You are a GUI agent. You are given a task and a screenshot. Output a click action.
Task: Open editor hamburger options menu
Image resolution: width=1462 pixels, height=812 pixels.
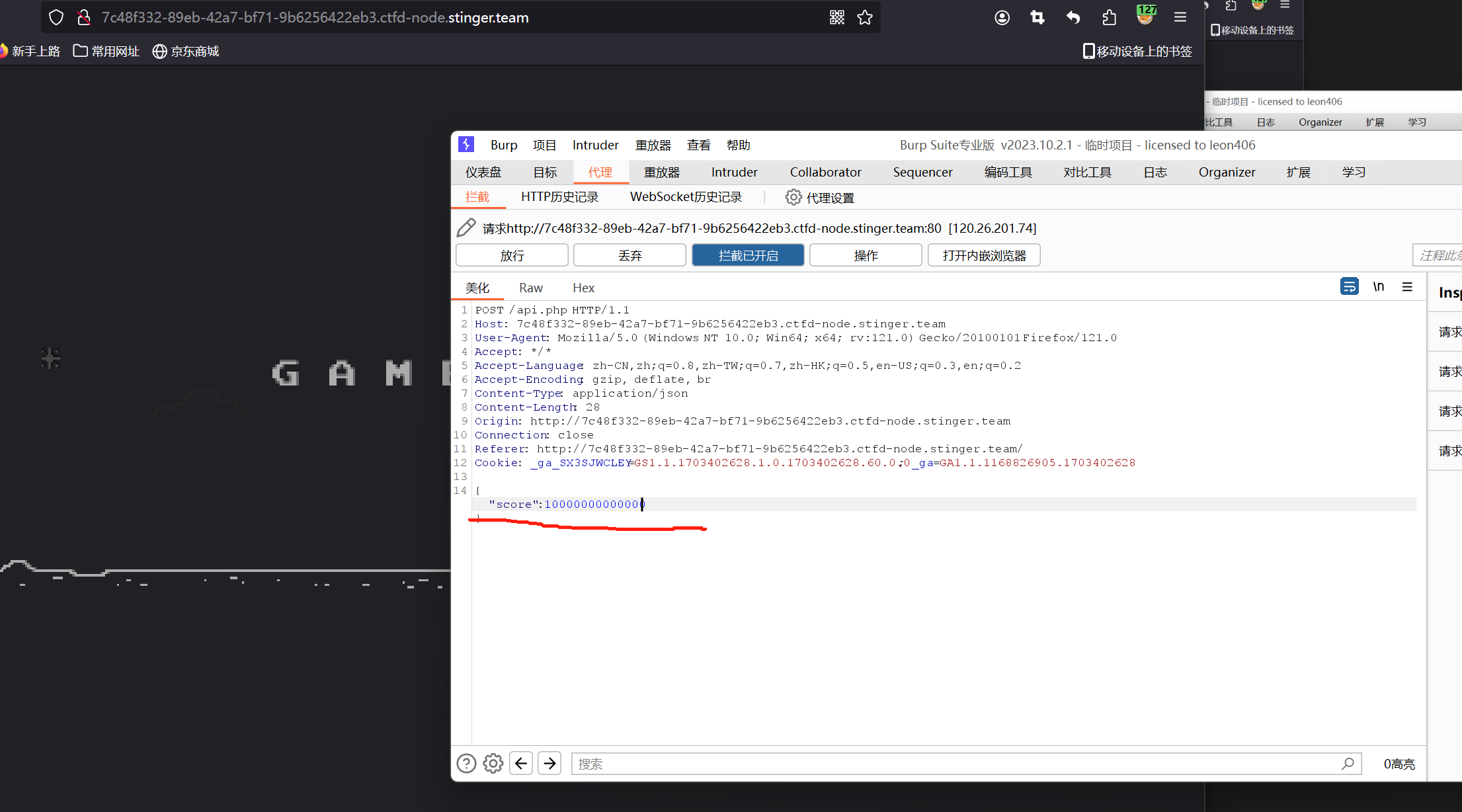(x=1407, y=287)
